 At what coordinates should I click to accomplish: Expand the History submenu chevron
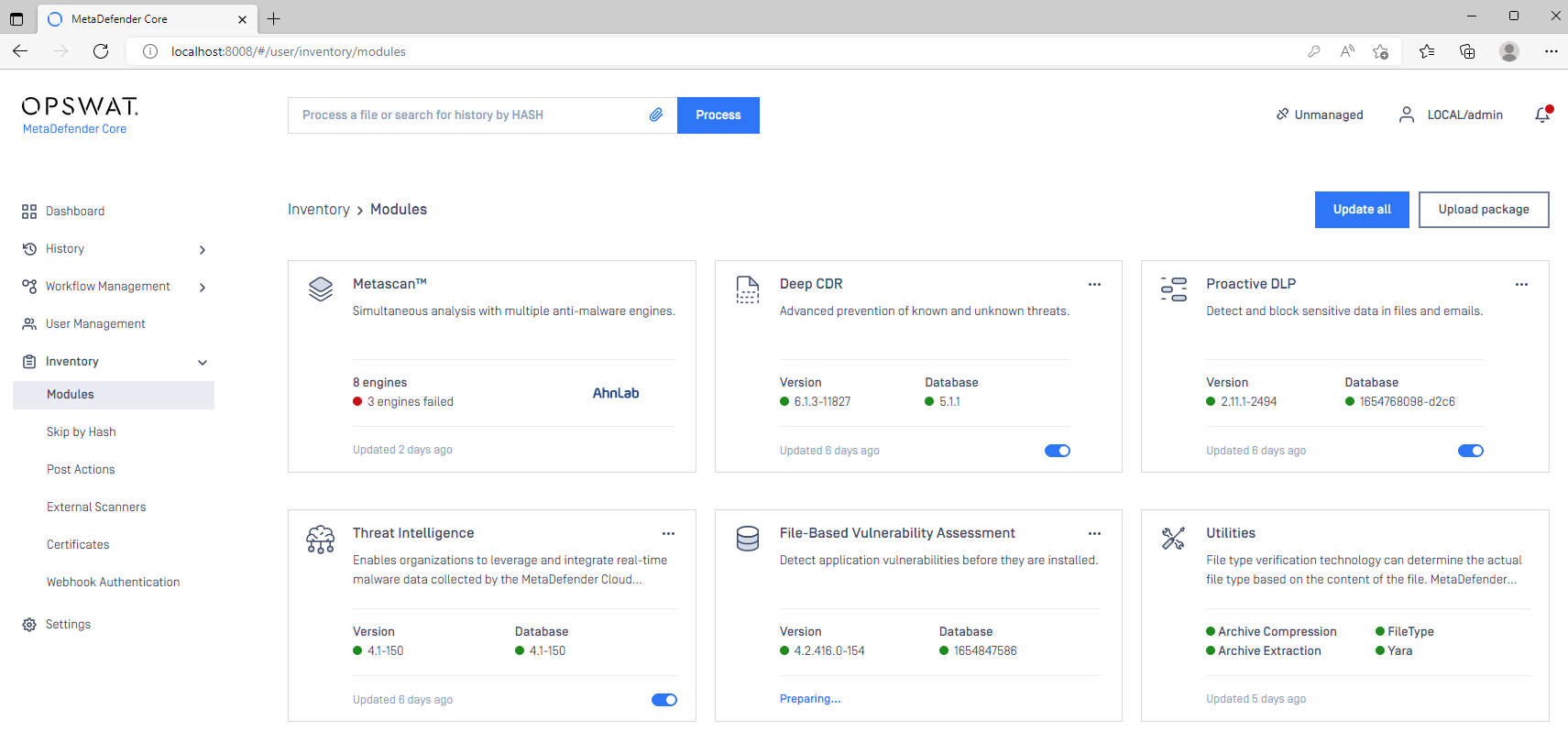(203, 250)
